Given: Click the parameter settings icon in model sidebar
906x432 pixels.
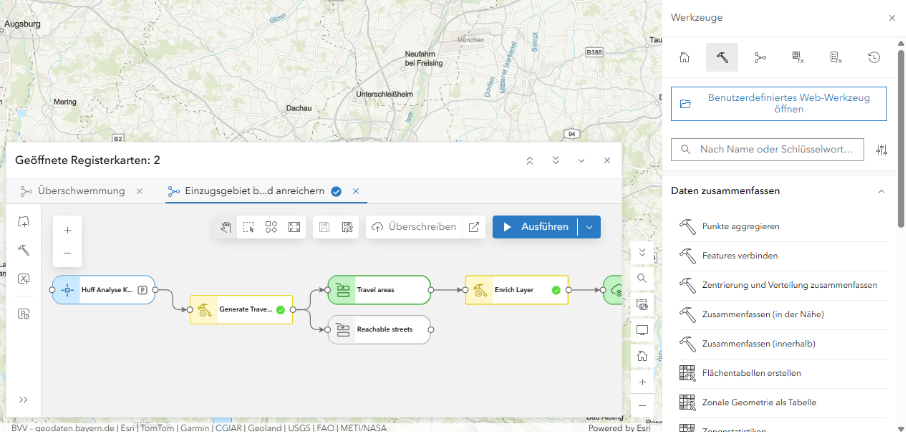Looking at the screenshot, I should point(24,314).
